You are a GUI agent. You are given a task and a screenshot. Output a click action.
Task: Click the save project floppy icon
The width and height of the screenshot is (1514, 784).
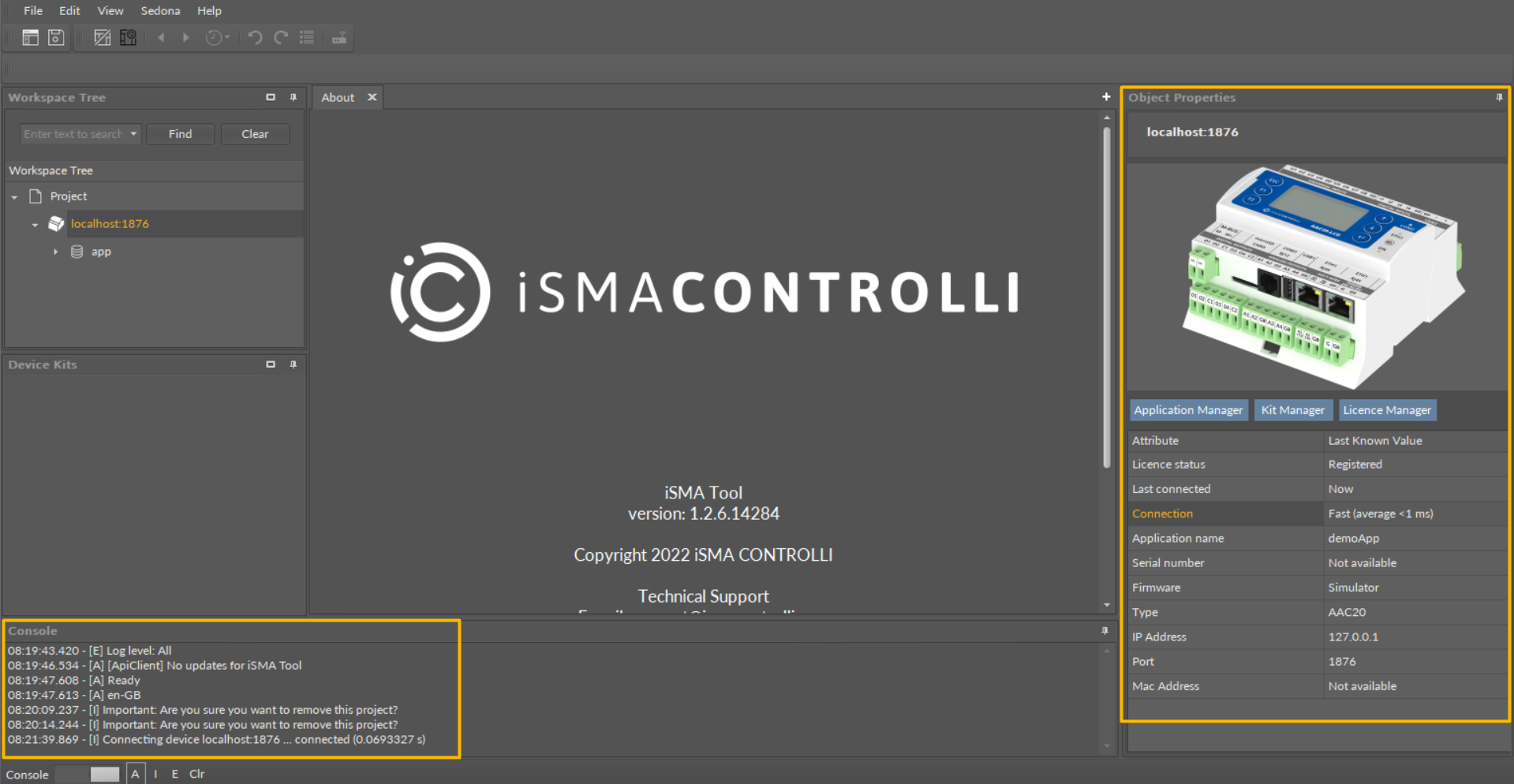(56, 37)
